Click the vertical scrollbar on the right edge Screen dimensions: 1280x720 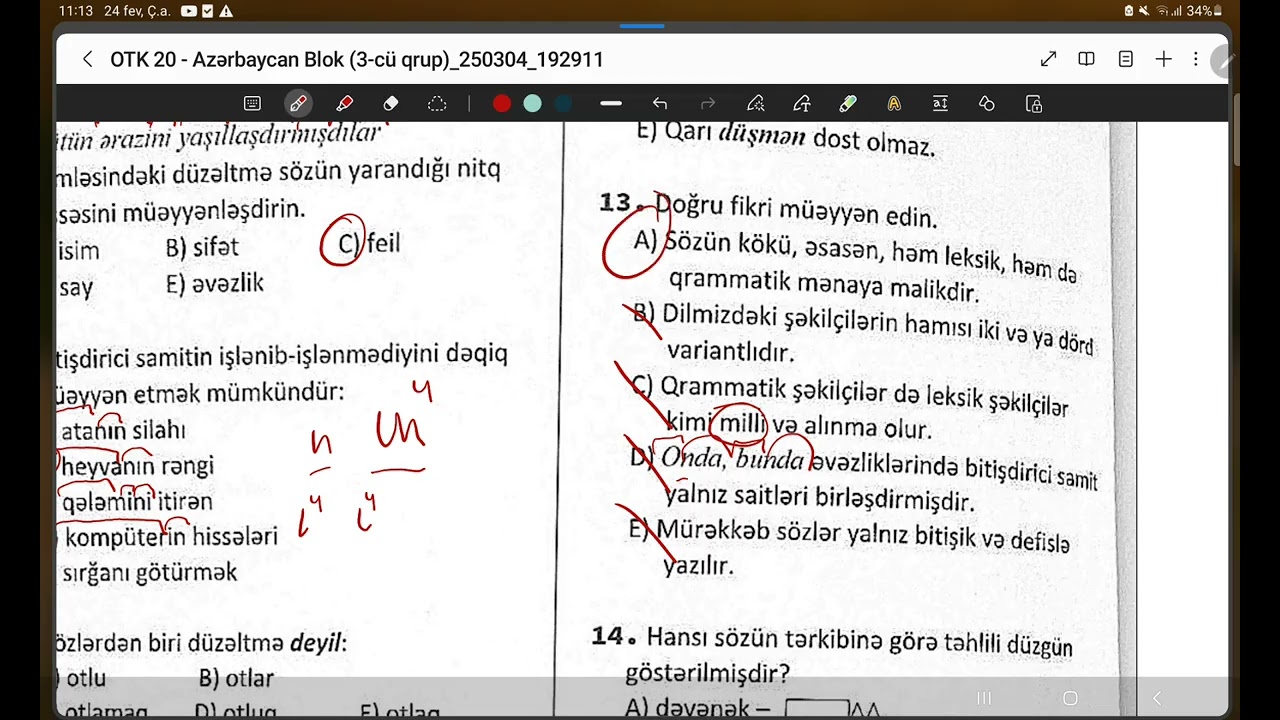[x=1236, y=130]
